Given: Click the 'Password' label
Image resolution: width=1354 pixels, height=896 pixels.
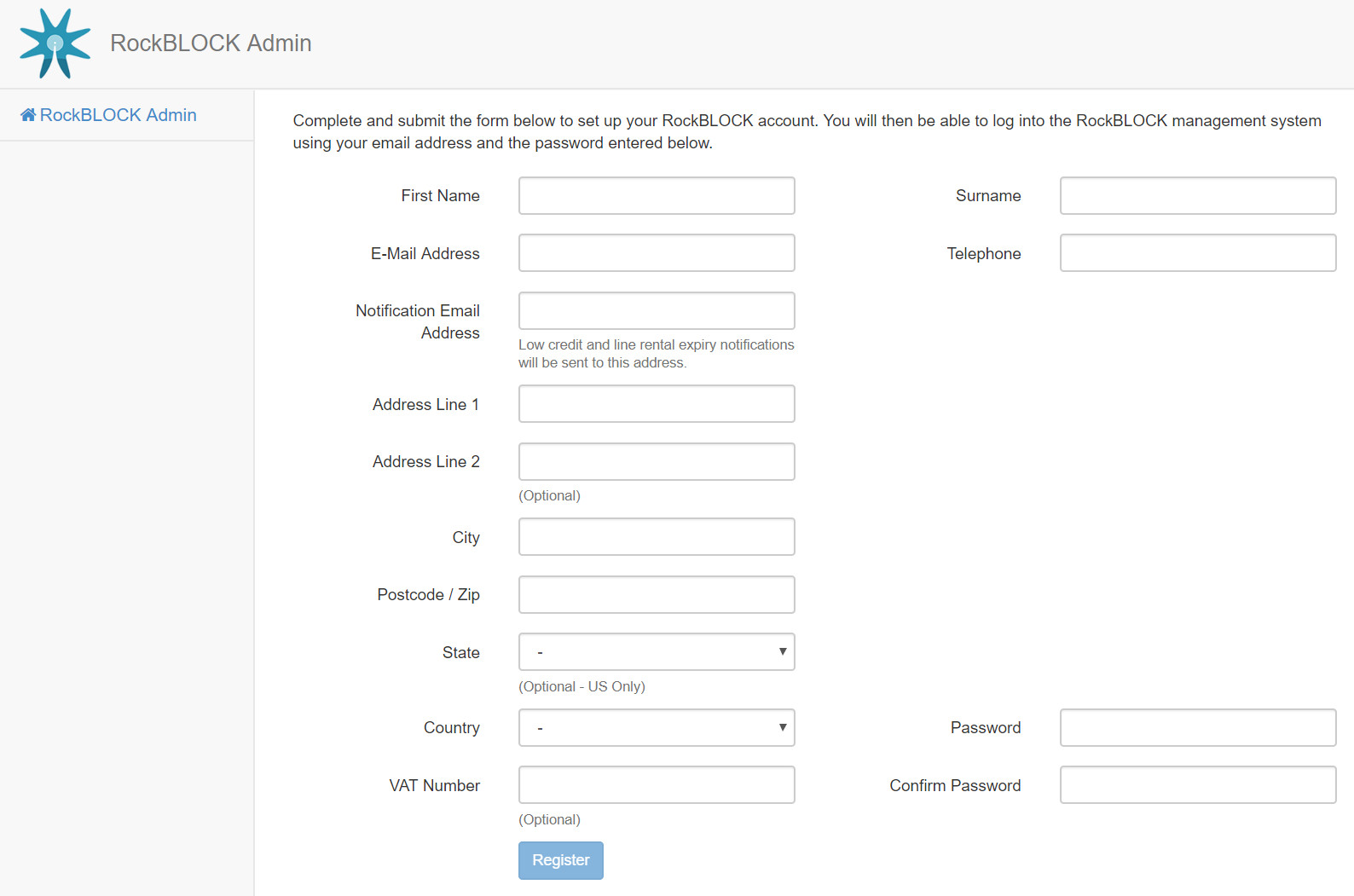Looking at the screenshot, I should point(986,727).
